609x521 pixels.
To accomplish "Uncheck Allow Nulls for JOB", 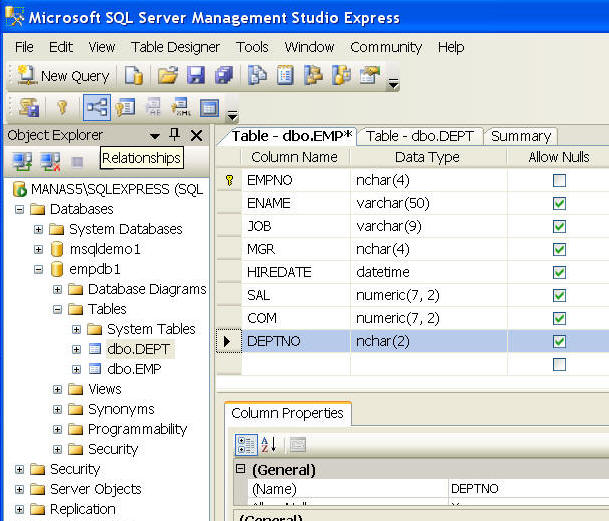I will click(x=559, y=226).
